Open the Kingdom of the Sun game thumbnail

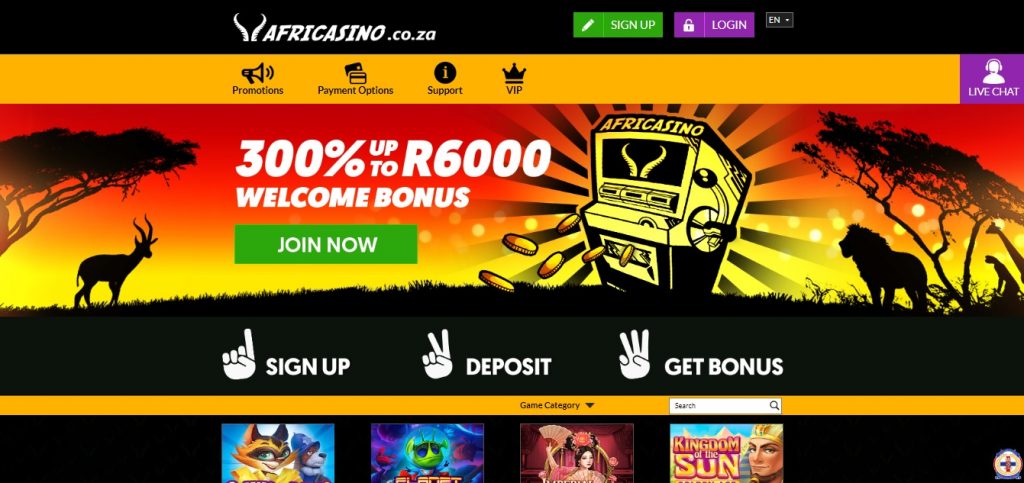coord(726,453)
